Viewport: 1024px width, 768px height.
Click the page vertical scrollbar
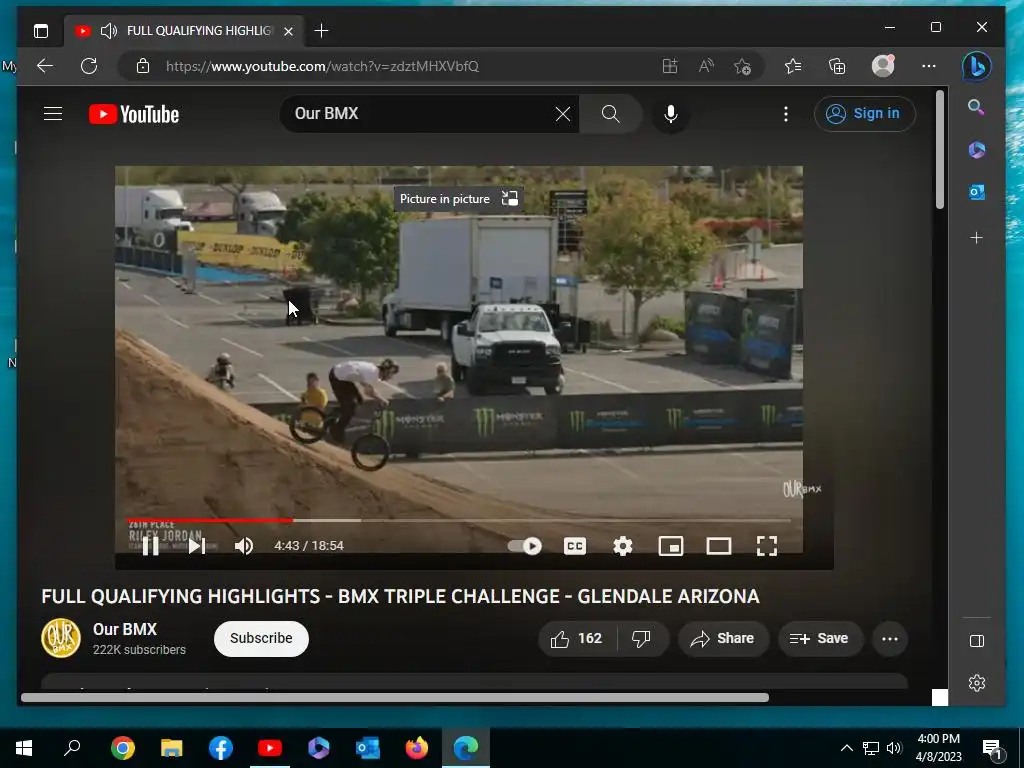tap(940, 150)
